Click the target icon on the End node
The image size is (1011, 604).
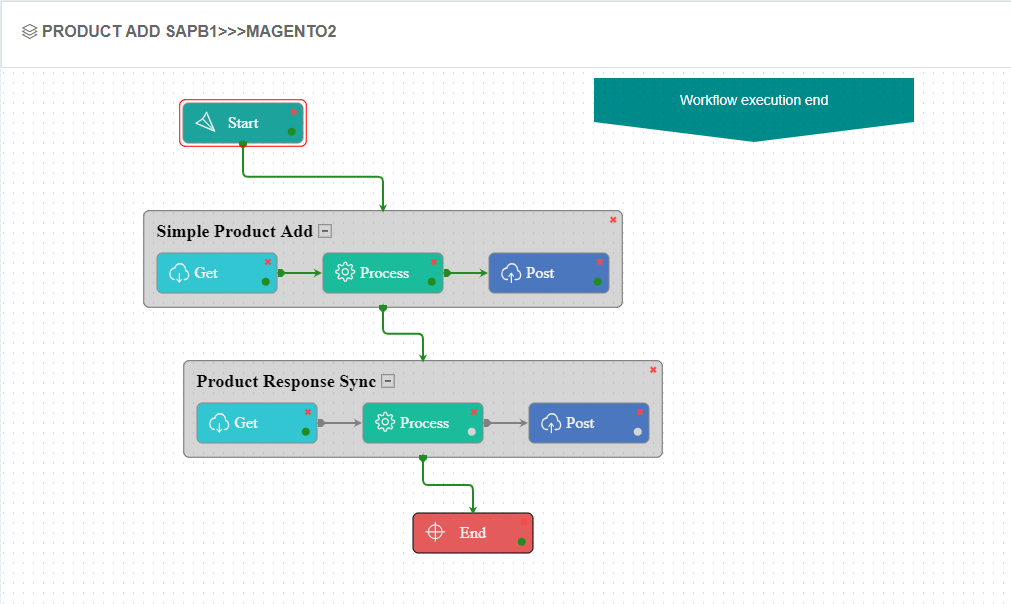pyautogui.click(x=436, y=532)
